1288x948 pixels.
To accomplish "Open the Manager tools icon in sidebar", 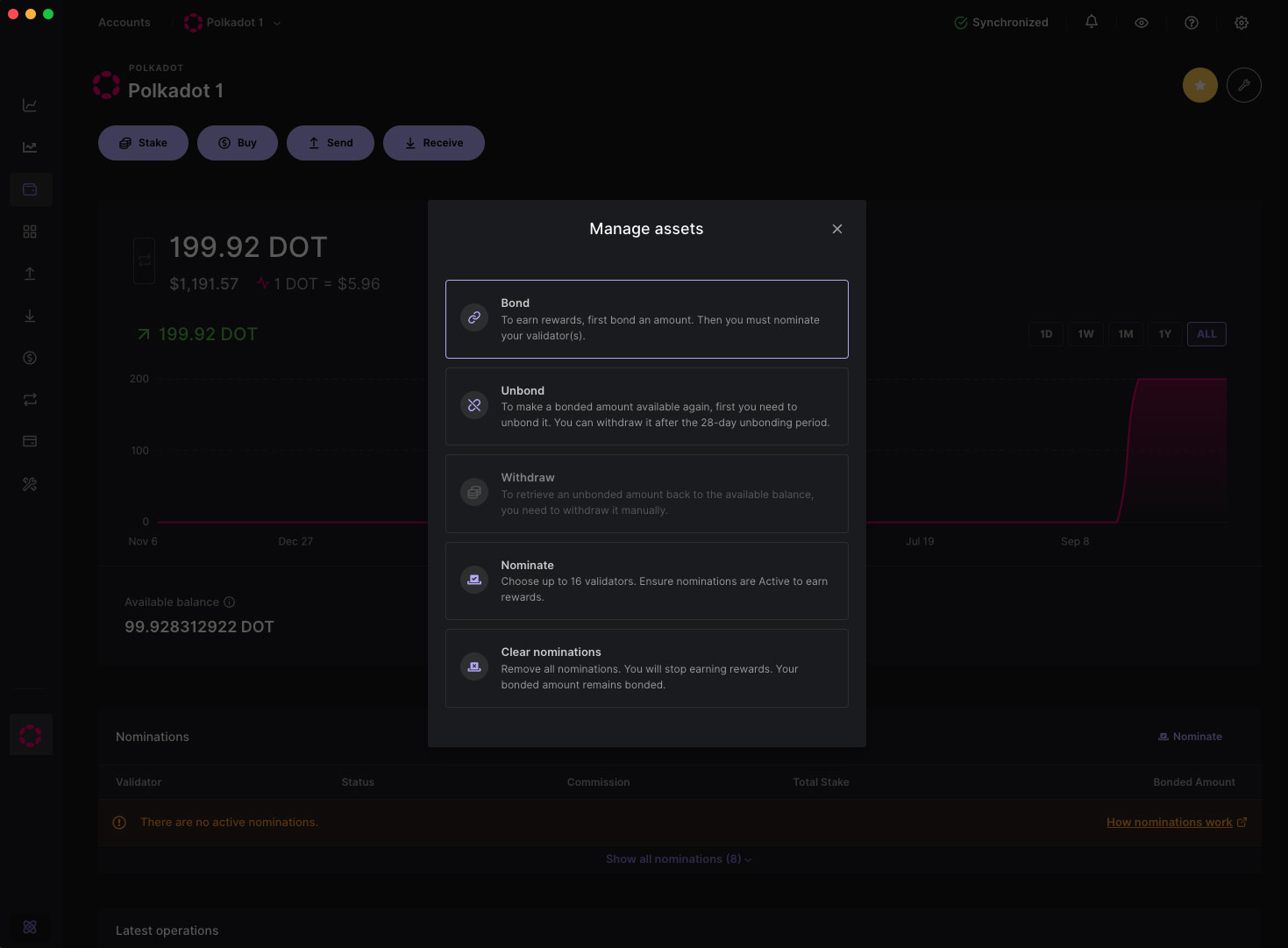I will click(30, 484).
